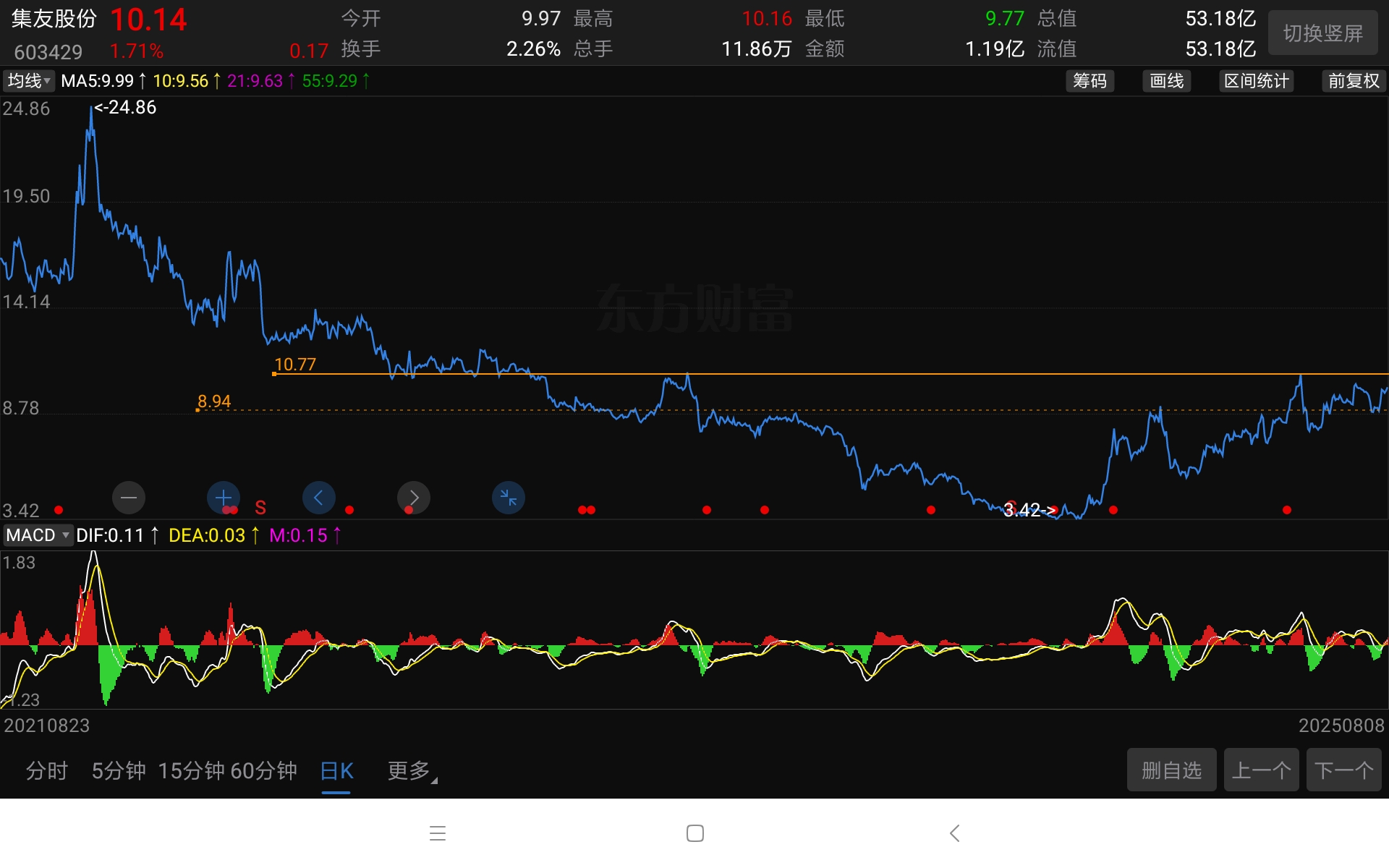The height and width of the screenshot is (868, 1389).
Task: Tap Android back arrow icon
Action: tap(955, 833)
